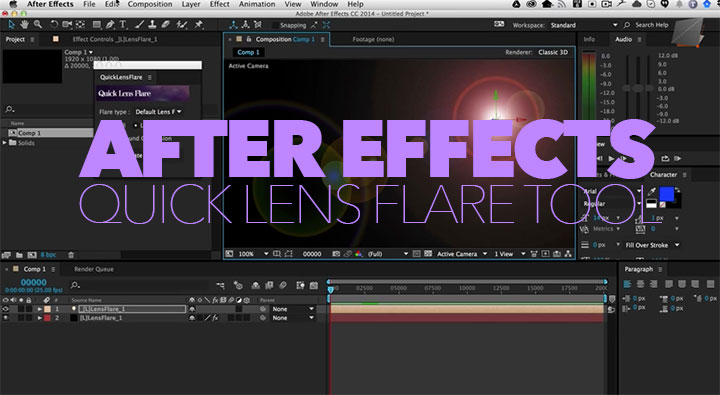Click the red label color of layer 2

(47, 318)
